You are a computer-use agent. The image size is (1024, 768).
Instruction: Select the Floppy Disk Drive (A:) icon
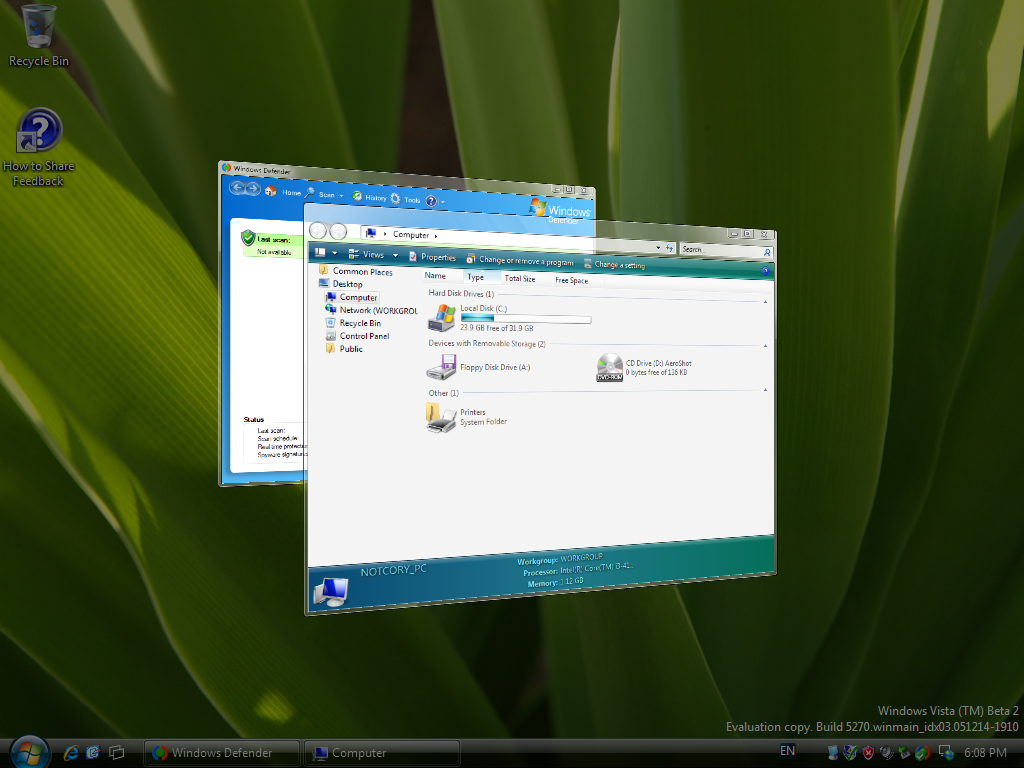441,367
